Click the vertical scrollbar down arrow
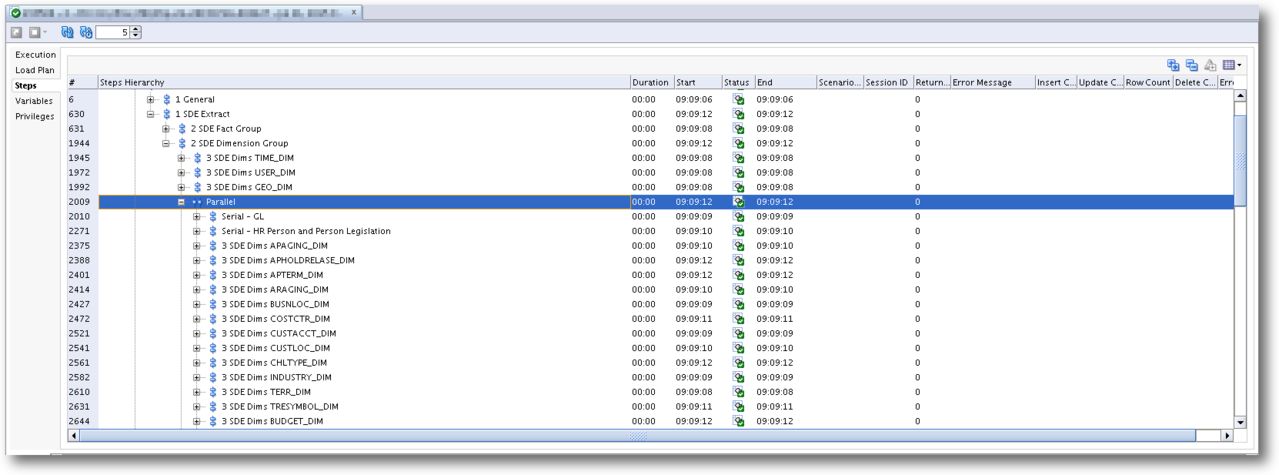 (x=1241, y=423)
